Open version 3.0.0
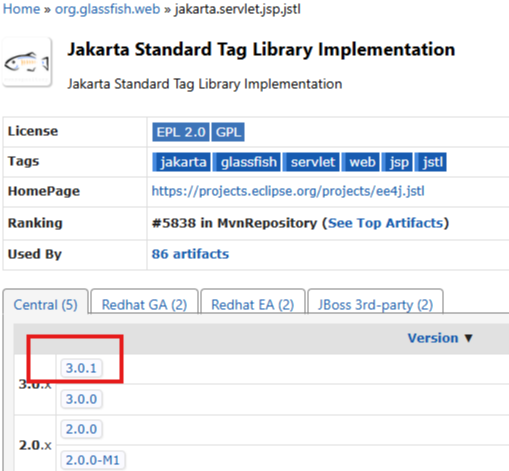The image size is (509, 471). [x=81, y=399]
